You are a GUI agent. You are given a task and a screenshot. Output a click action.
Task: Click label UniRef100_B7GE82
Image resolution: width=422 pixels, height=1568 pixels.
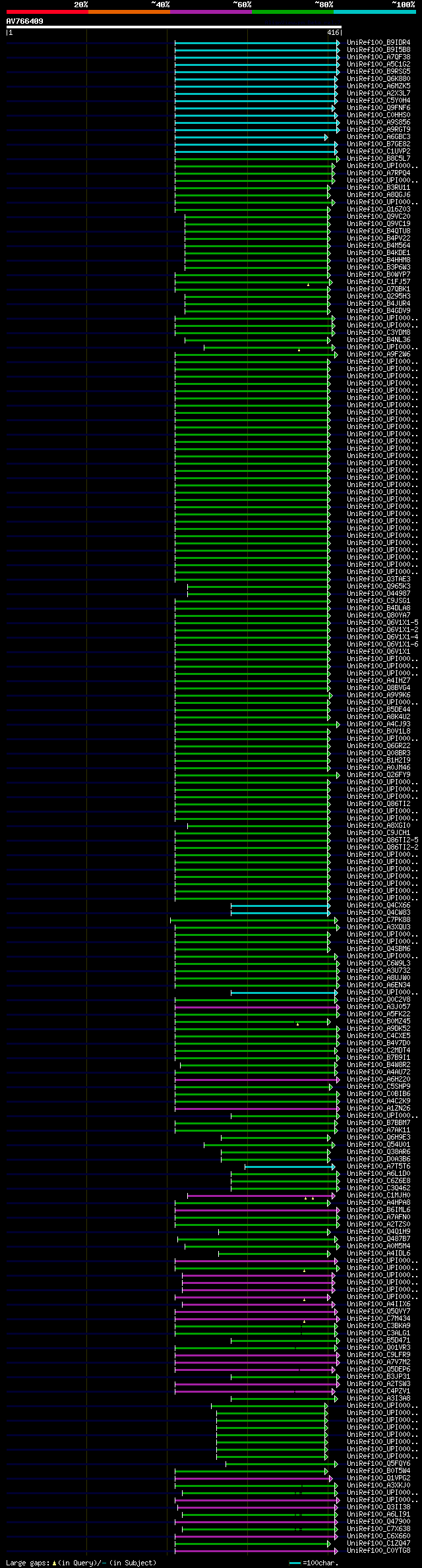[x=378, y=144]
